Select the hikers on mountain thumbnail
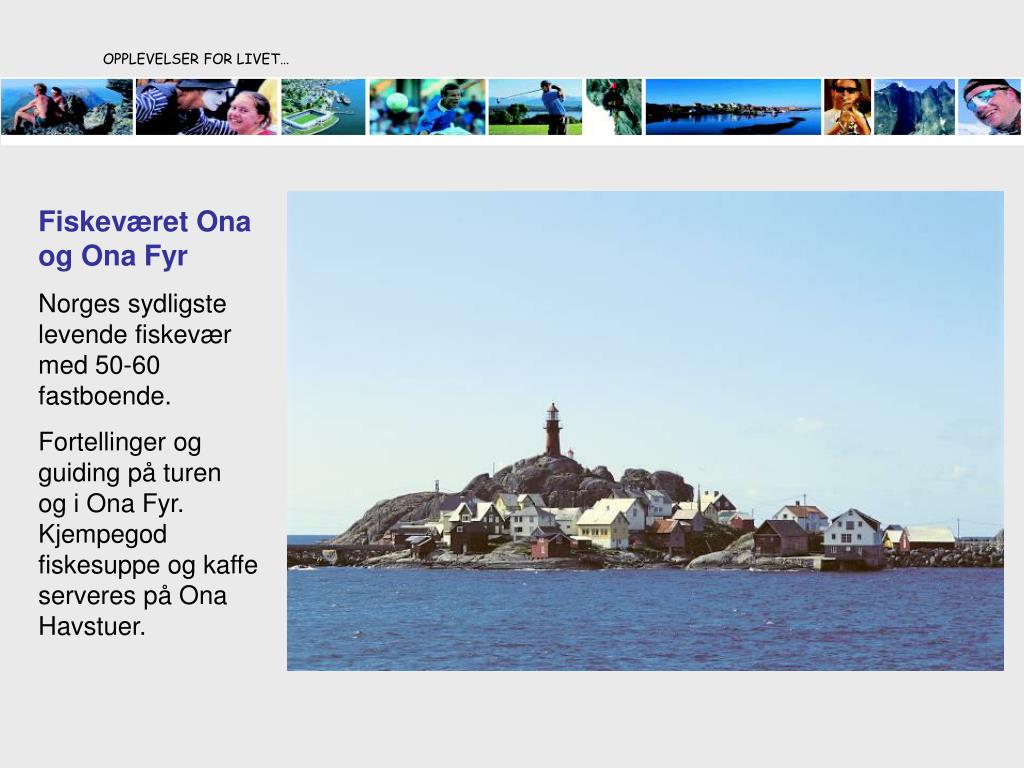This screenshot has height=768, width=1024. click(x=67, y=107)
